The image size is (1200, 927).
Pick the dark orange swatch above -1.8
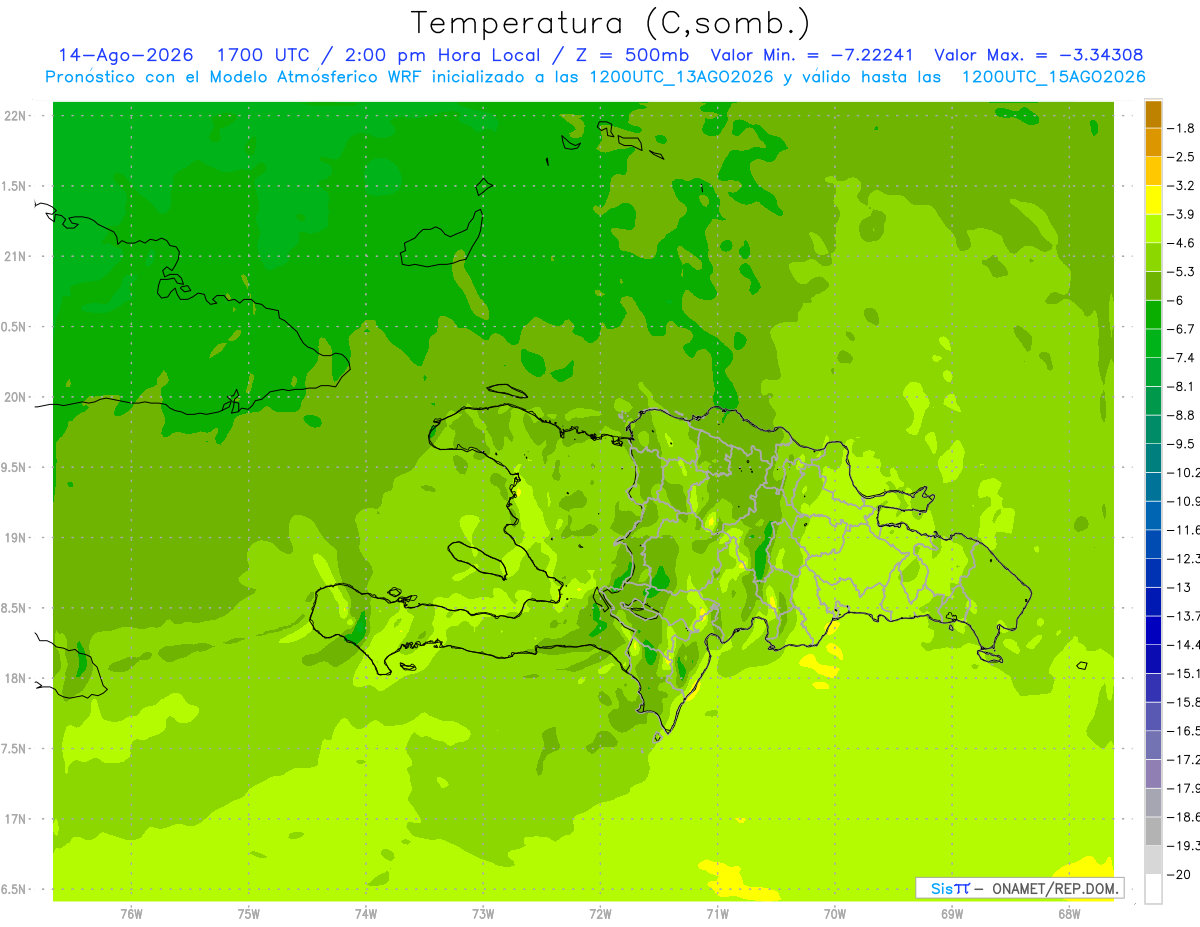tap(1153, 114)
